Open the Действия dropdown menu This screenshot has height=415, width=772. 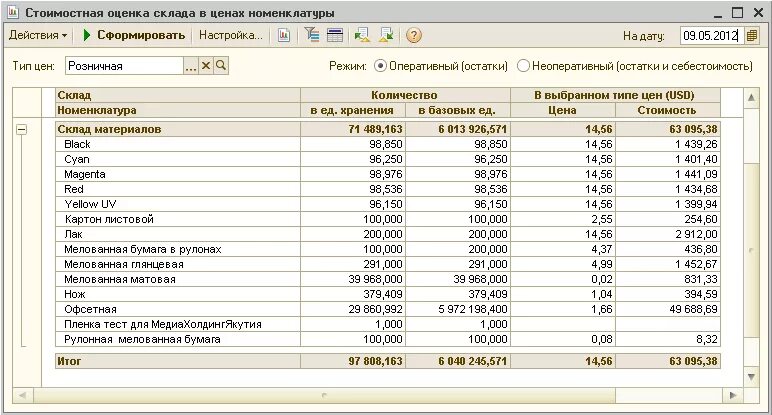coord(38,35)
